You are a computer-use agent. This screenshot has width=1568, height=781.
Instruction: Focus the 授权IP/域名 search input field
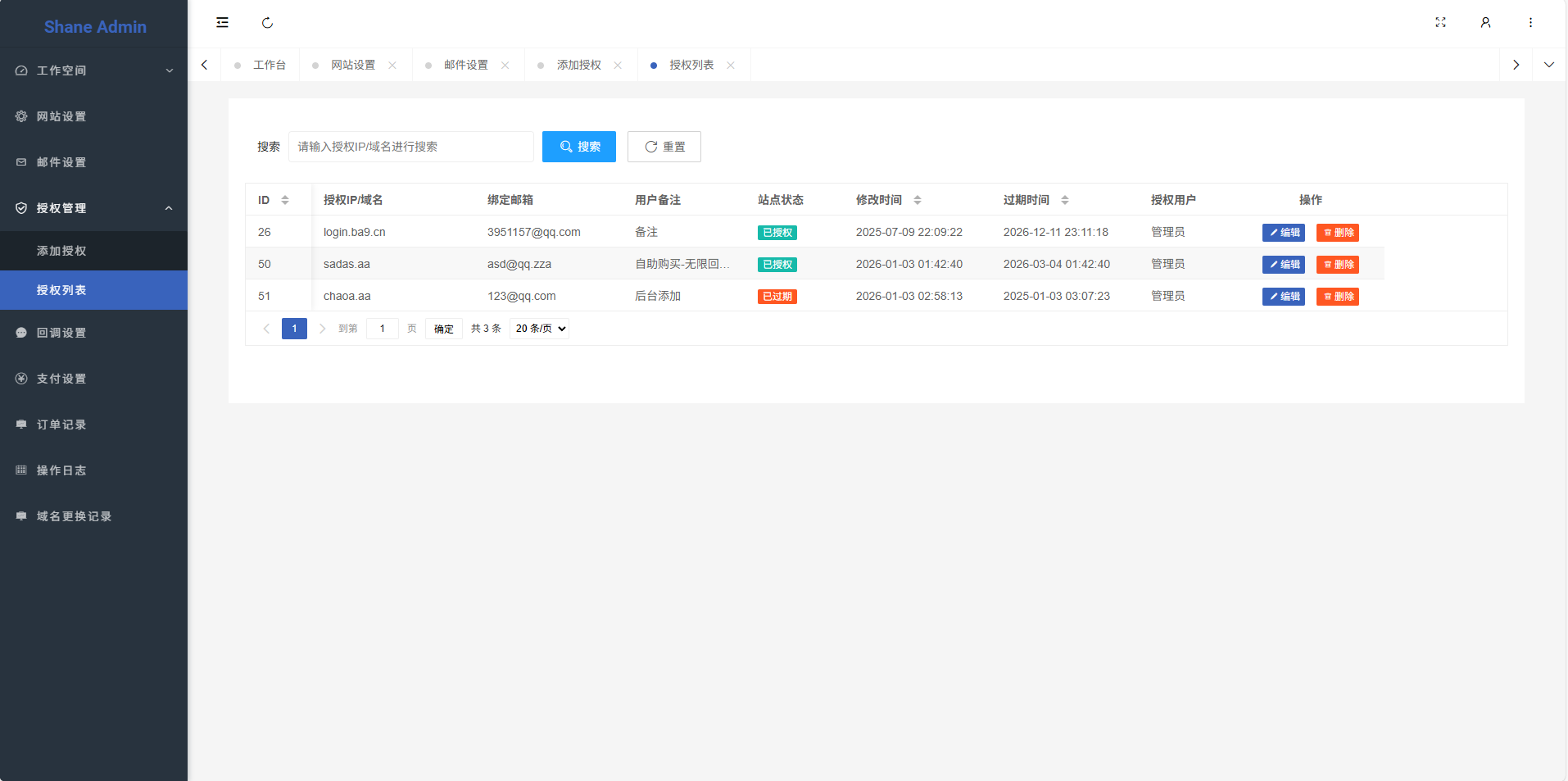[x=410, y=147]
